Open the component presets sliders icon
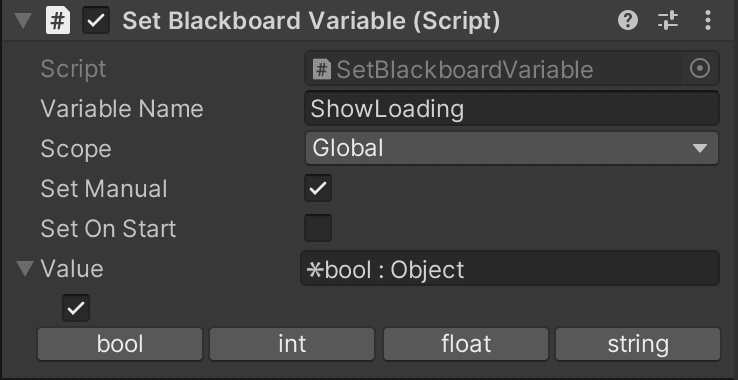738x380 pixels. (x=667, y=21)
